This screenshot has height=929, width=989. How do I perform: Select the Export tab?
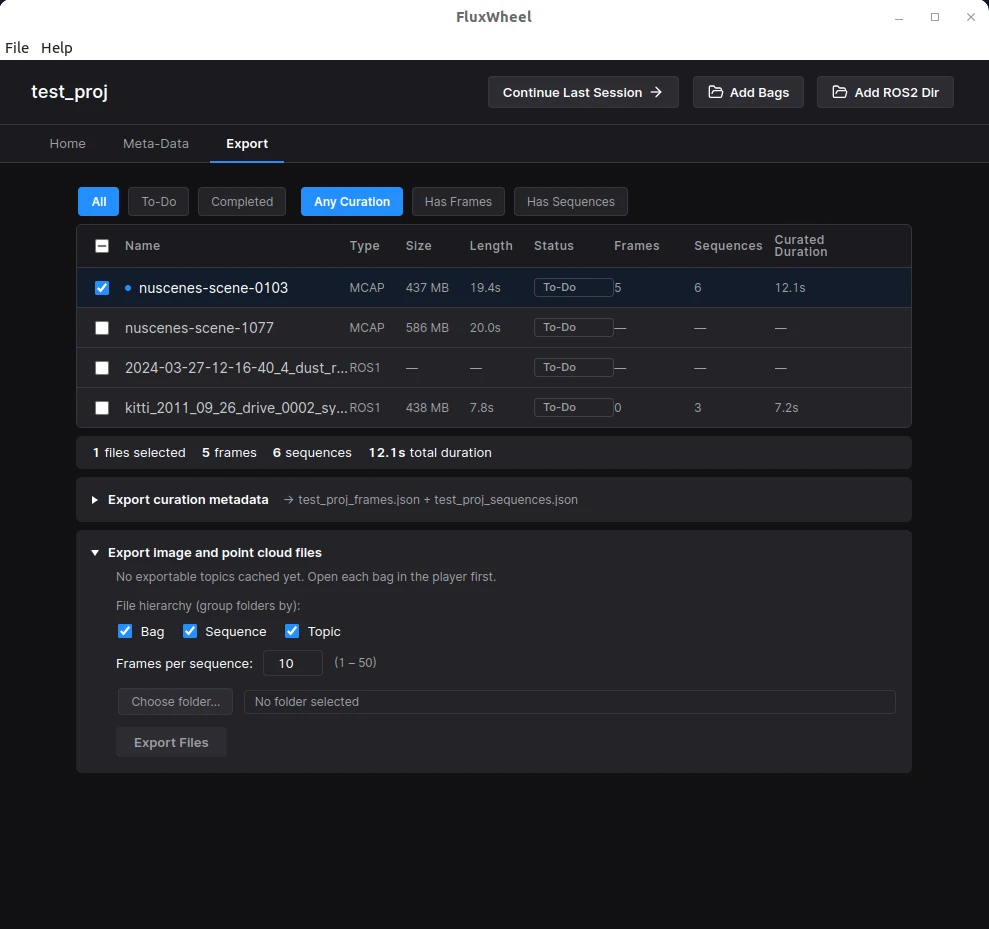pos(247,144)
